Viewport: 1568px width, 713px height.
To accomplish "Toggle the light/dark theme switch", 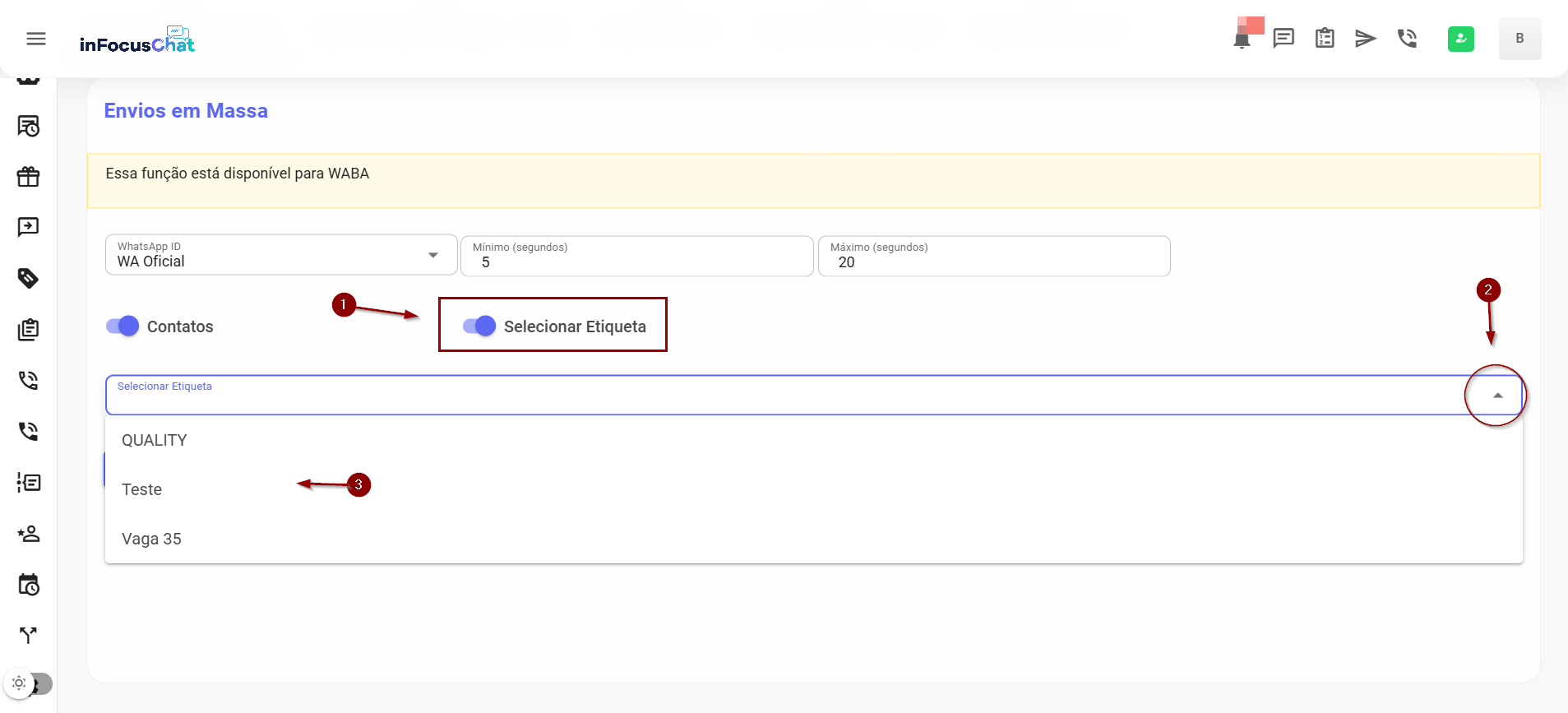I will 28,683.
